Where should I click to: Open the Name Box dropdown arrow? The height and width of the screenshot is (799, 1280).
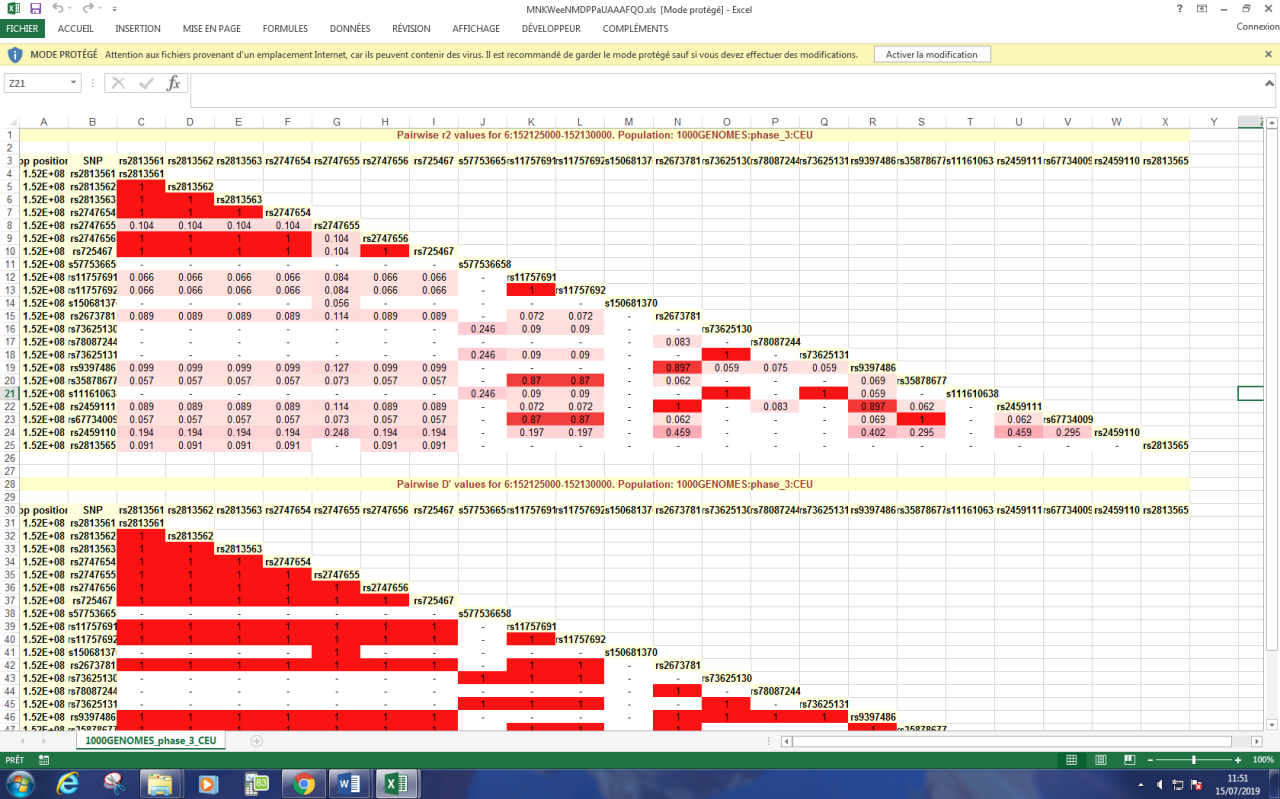[74, 83]
